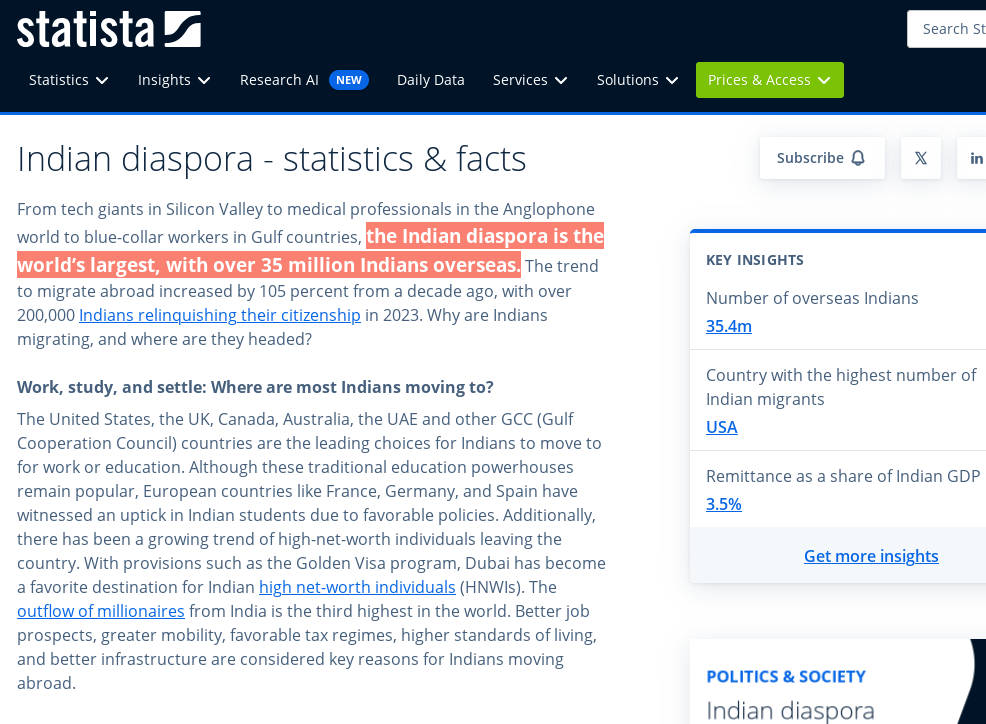This screenshot has height=724, width=986.
Task: Click 'Remittance as a share of Indian GDP'
Action: [x=843, y=476]
